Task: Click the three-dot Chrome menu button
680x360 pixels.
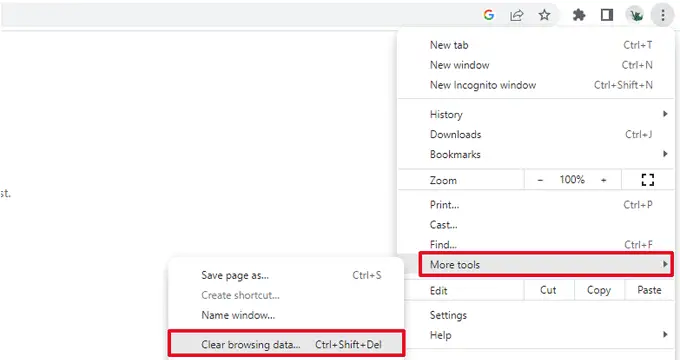Action: pyautogui.click(x=663, y=15)
